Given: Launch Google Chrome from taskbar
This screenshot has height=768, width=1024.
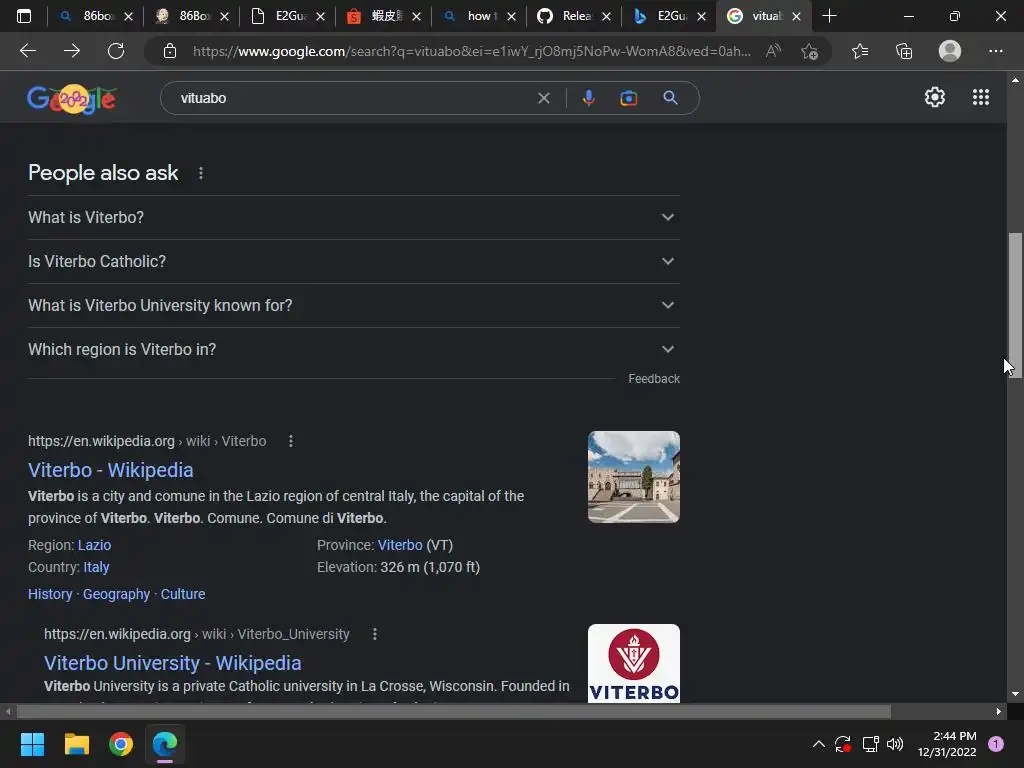Looking at the screenshot, I should point(121,744).
